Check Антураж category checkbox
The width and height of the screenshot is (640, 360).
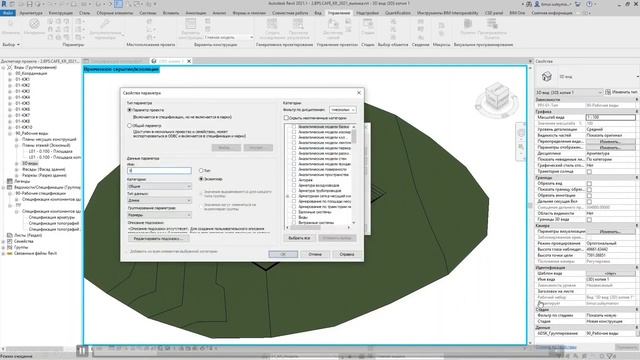[294, 180]
